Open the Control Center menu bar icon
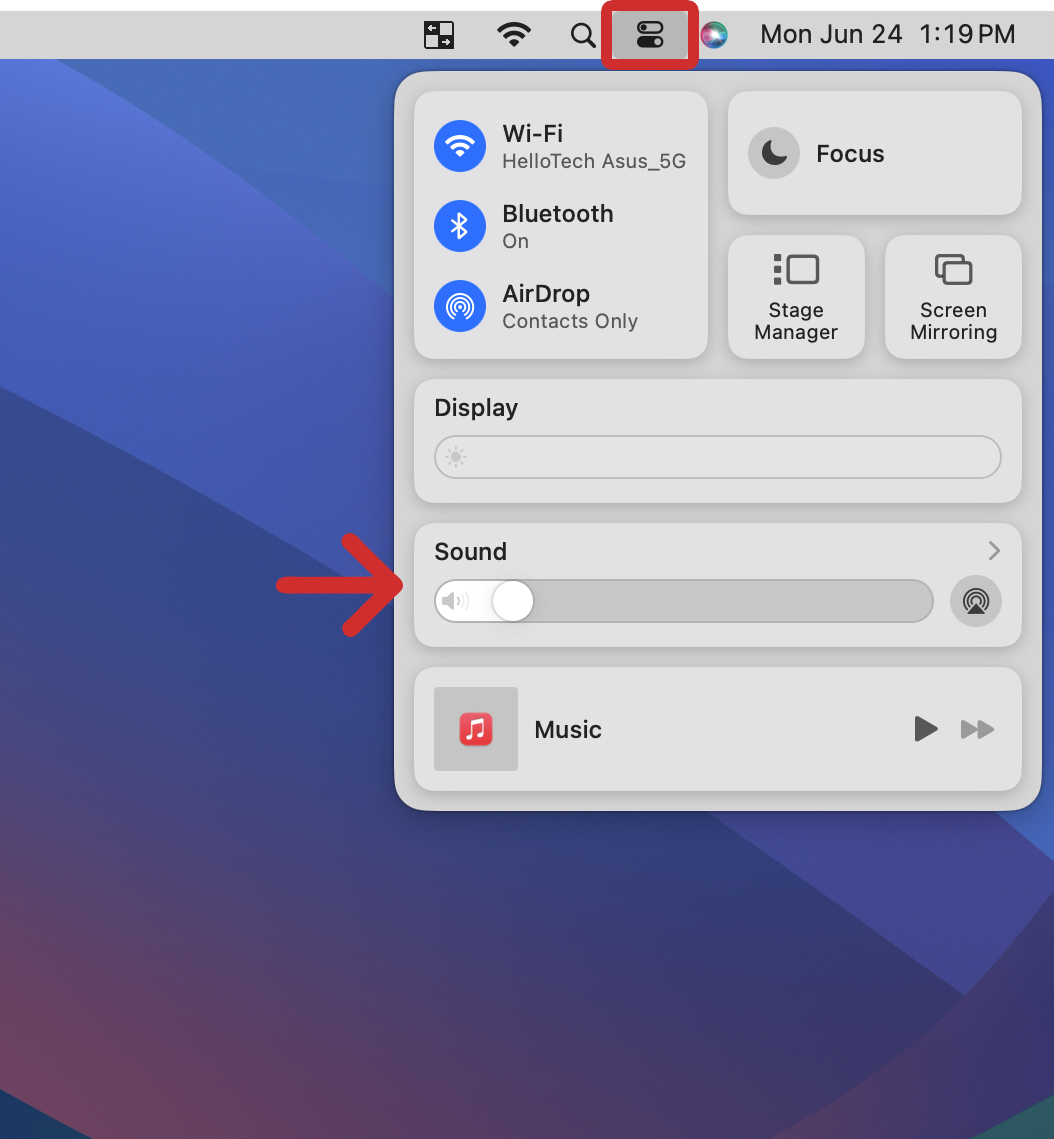 coord(649,34)
